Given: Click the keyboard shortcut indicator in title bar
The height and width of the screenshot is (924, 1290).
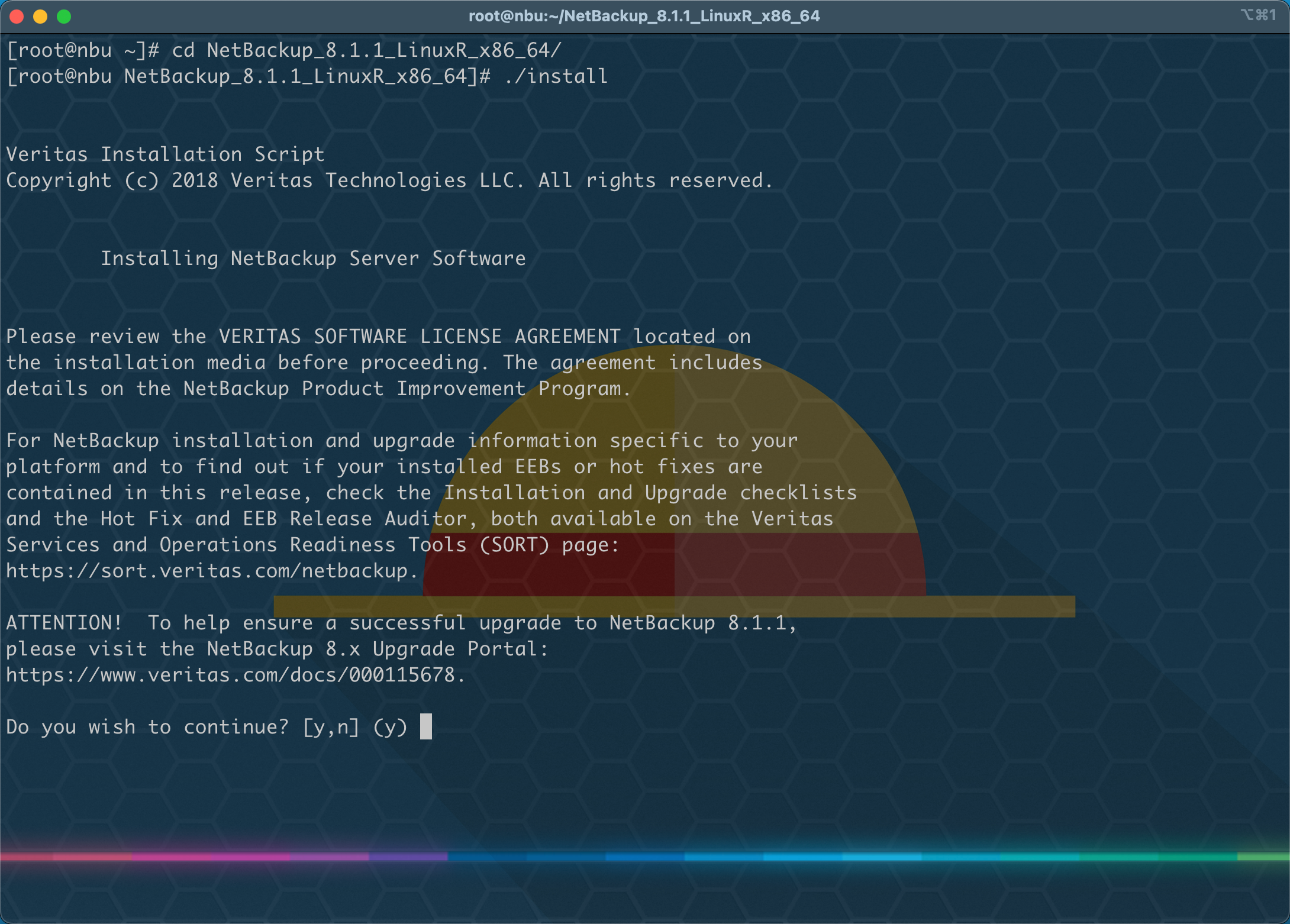Looking at the screenshot, I should (1258, 15).
